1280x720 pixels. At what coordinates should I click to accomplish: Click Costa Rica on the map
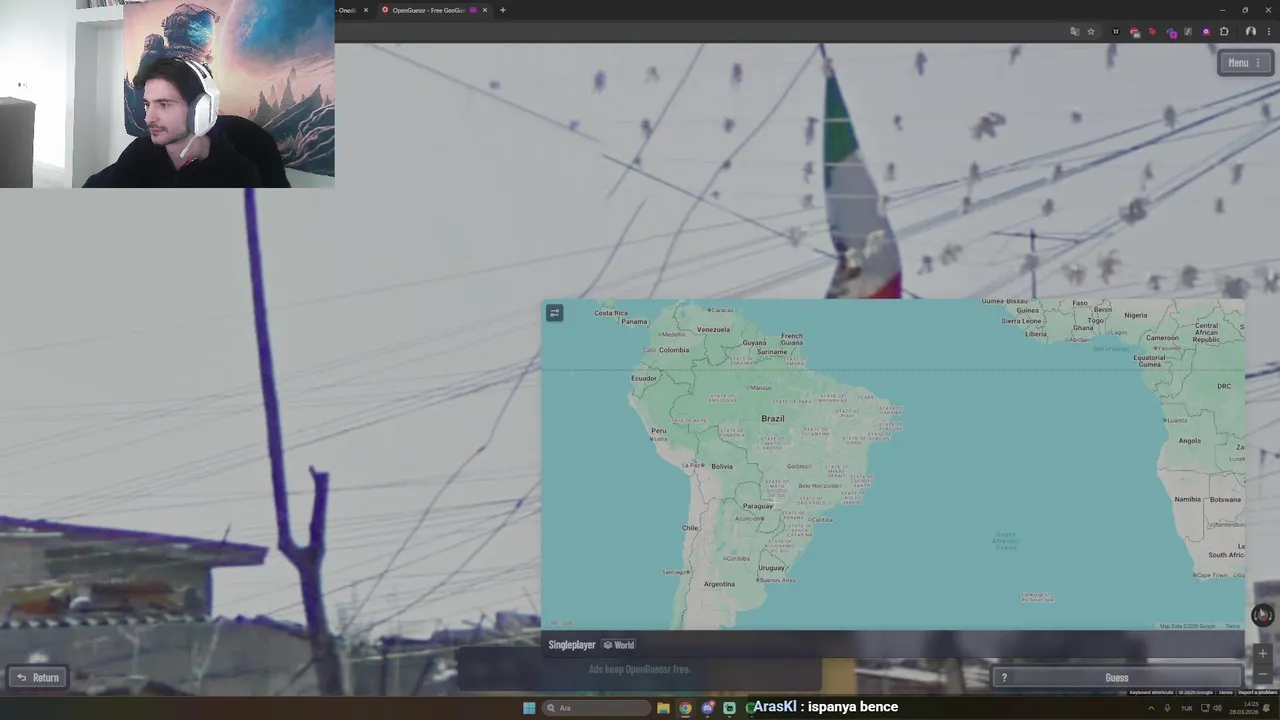611,313
